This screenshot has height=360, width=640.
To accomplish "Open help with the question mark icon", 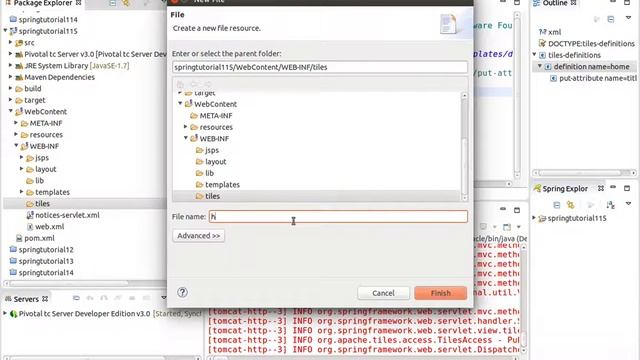I will pos(182,292).
